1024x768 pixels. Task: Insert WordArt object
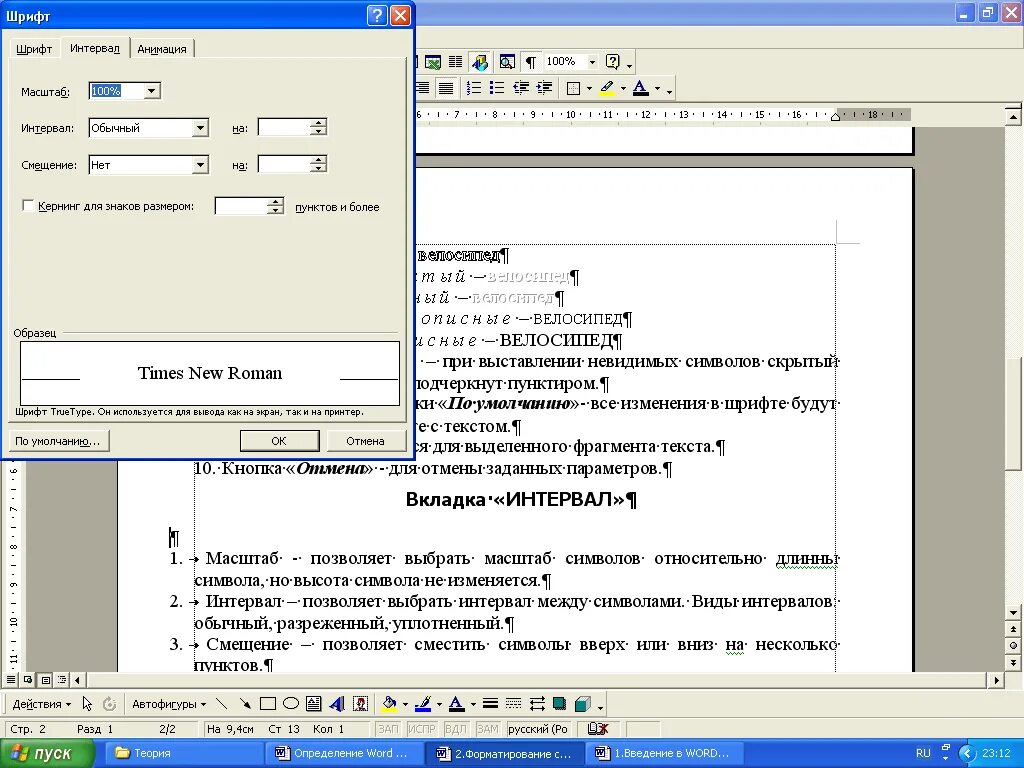pyautogui.click(x=337, y=704)
